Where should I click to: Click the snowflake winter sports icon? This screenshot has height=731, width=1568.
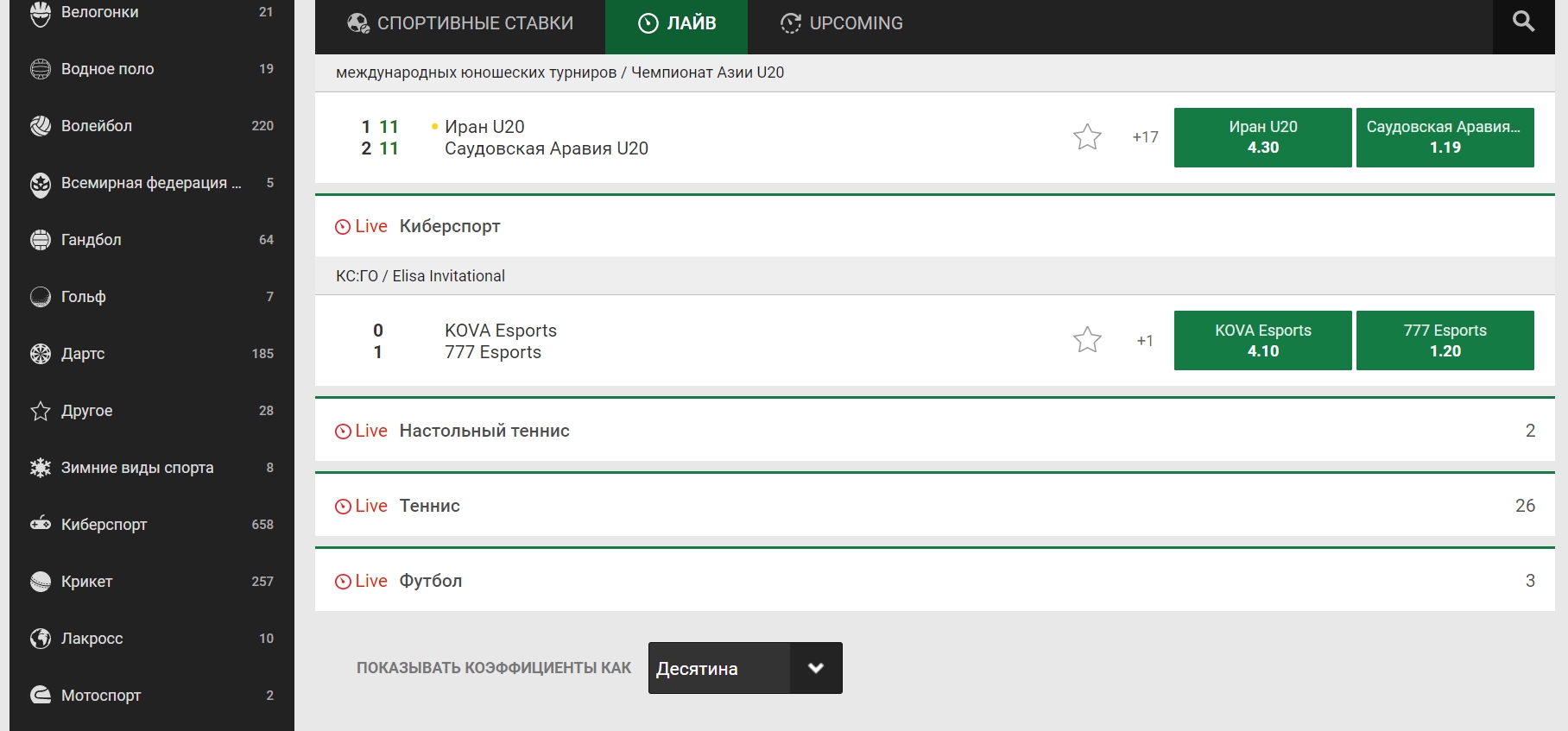pyautogui.click(x=41, y=468)
